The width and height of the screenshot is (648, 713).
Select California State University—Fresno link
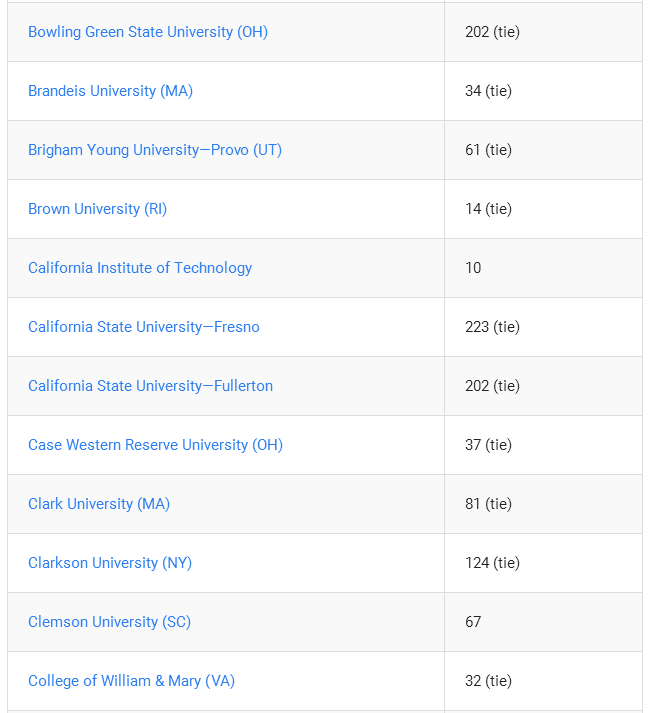(144, 327)
